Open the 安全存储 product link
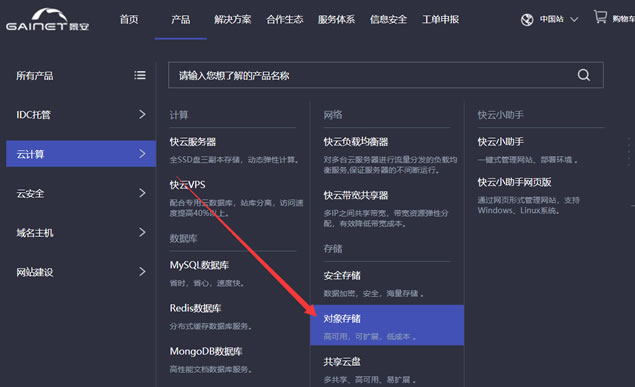 pos(342,276)
